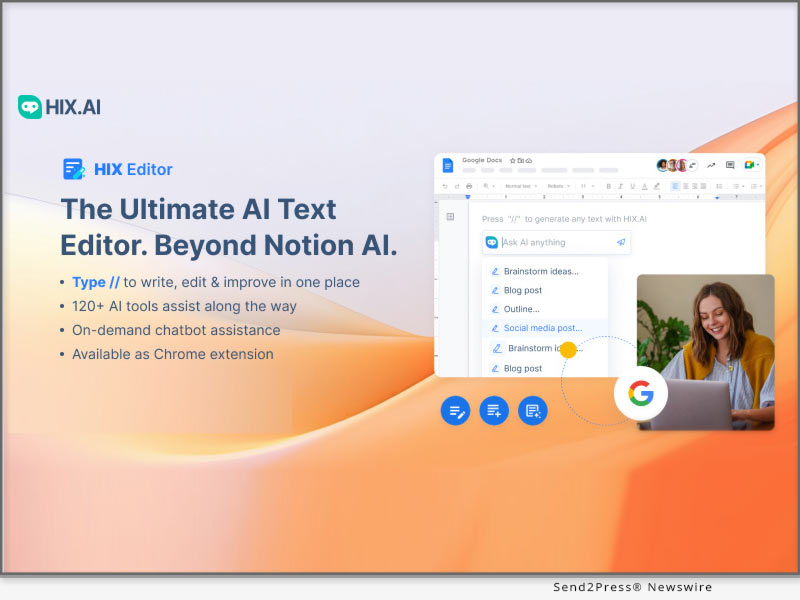This screenshot has width=800, height=600.
Task: Click the HIX.AI logo at the top left
Action: pyautogui.click(x=60, y=103)
